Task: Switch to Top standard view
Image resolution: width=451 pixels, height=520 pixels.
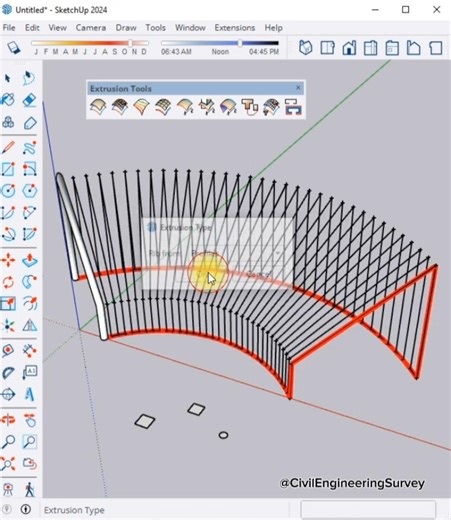Action: tap(327, 47)
